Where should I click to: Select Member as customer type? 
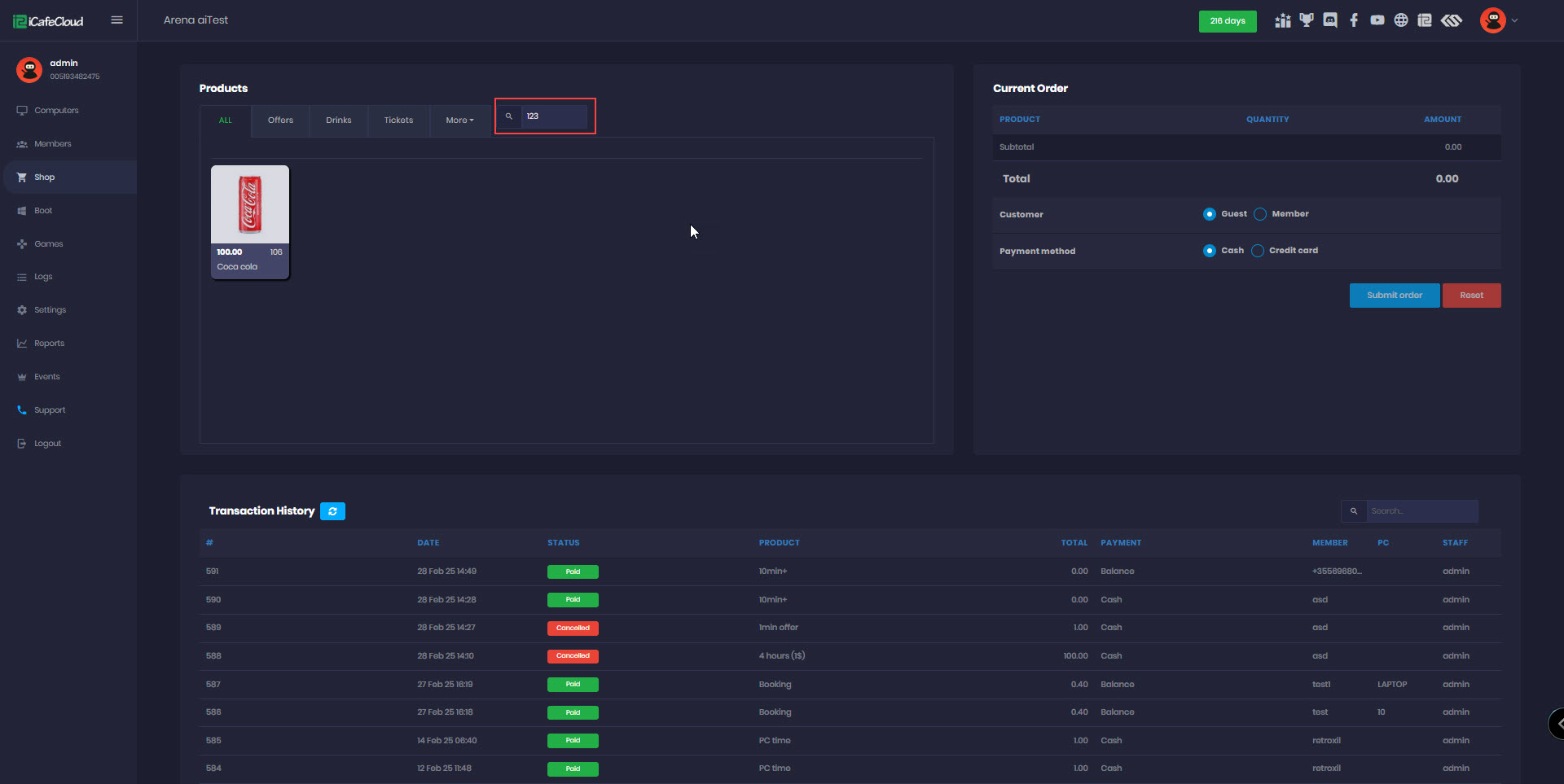(x=1260, y=214)
